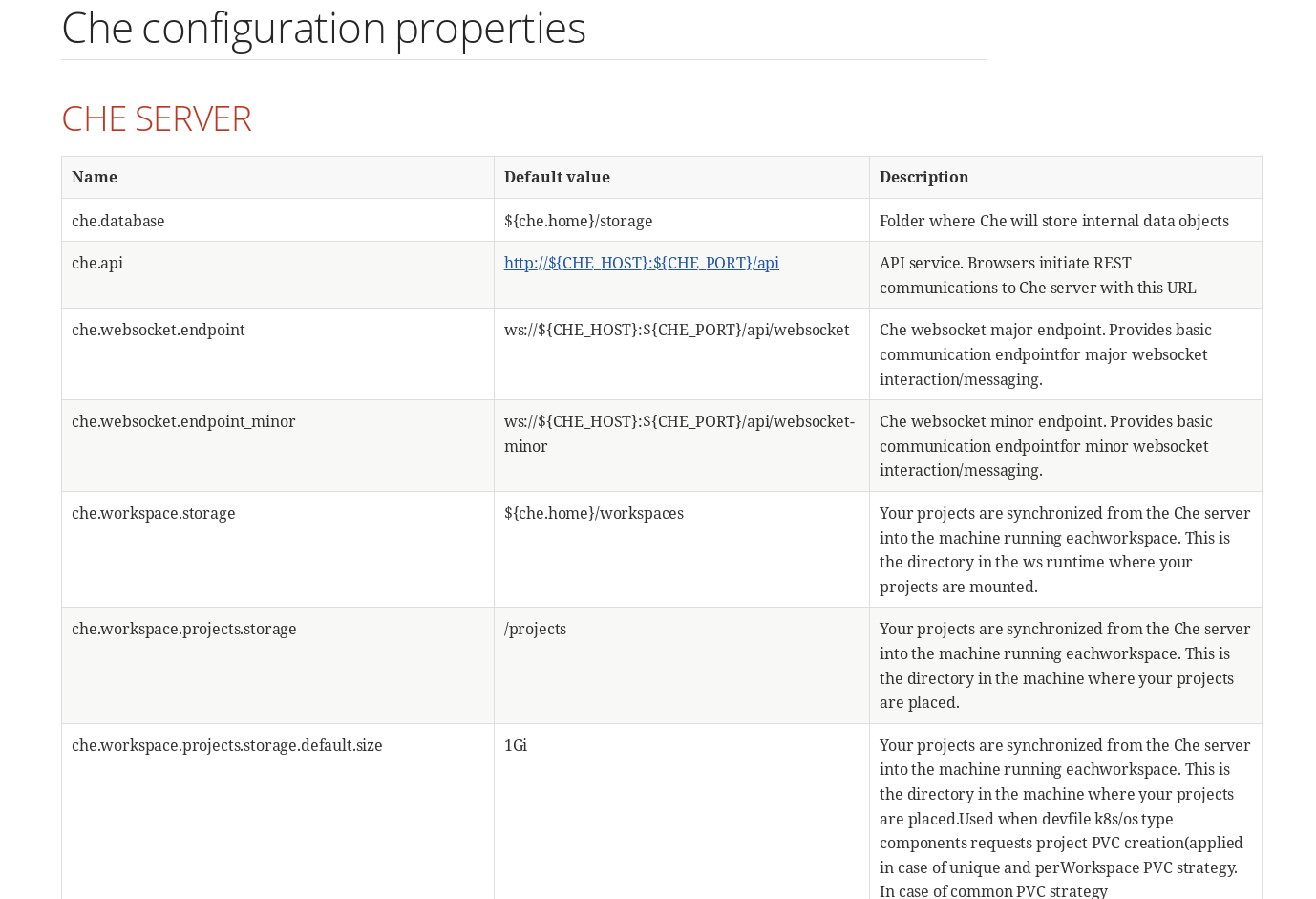The width and height of the screenshot is (1316, 899).
Task: Select the '${che.home}/storage' default value cell
Action: tap(682, 221)
